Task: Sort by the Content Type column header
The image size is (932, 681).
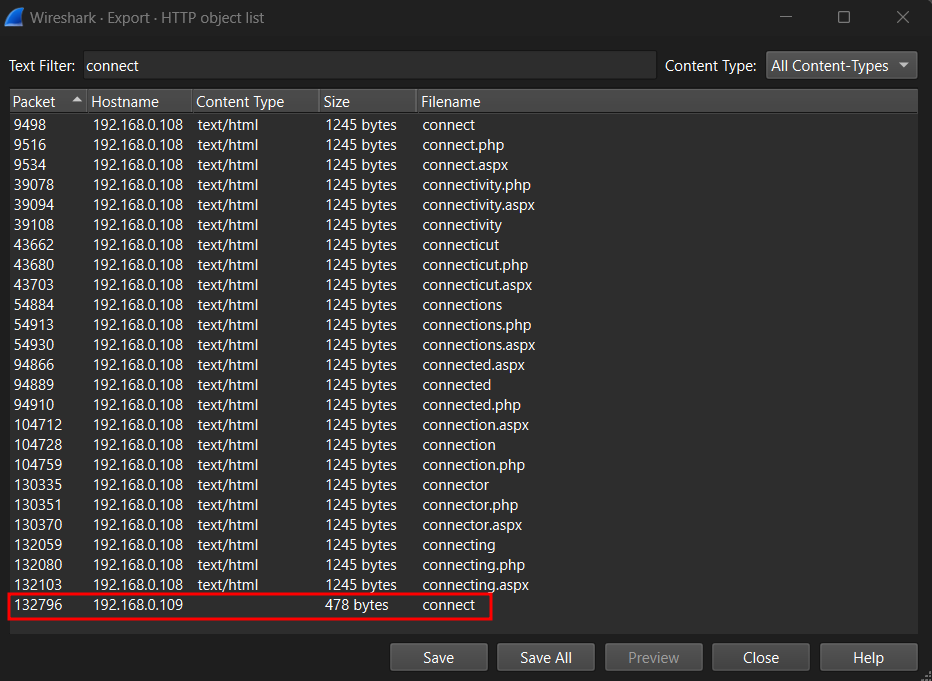Action: click(x=256, y=102)
